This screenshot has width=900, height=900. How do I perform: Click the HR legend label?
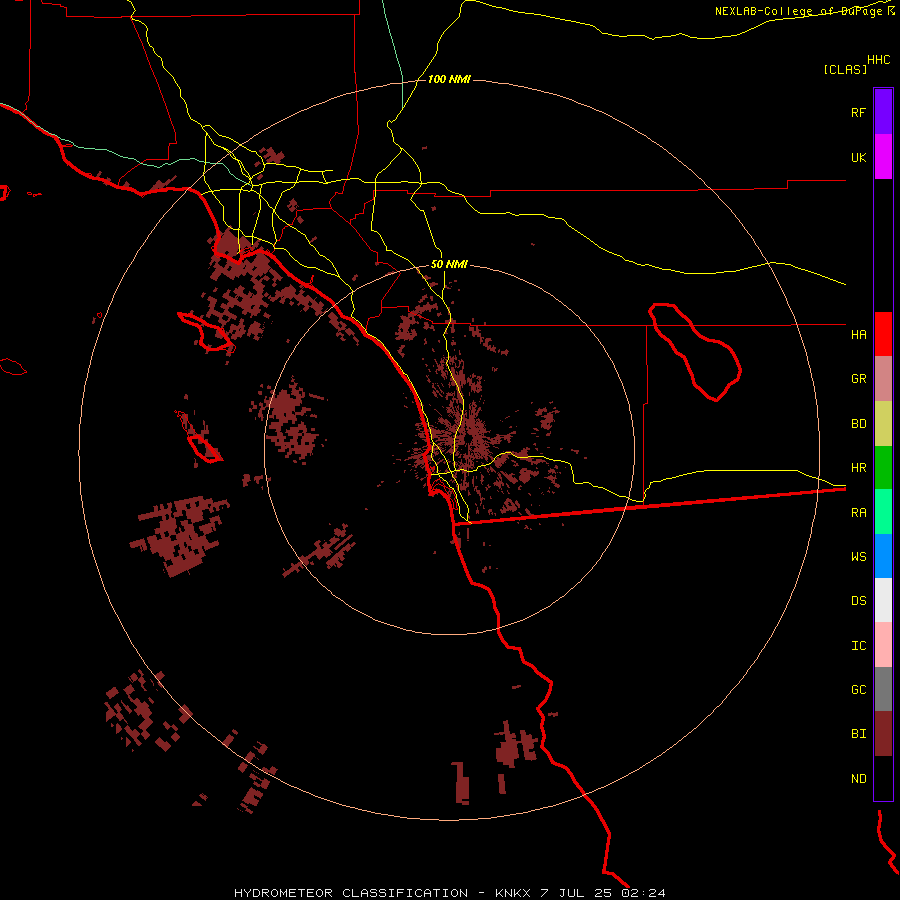(x=858, y=468)
